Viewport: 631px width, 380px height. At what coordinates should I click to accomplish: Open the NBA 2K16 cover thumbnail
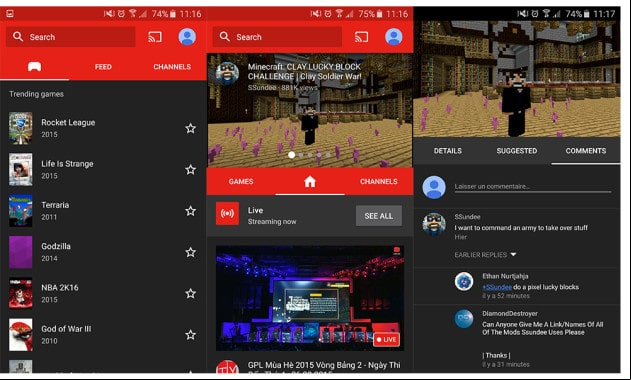(21, 293)
